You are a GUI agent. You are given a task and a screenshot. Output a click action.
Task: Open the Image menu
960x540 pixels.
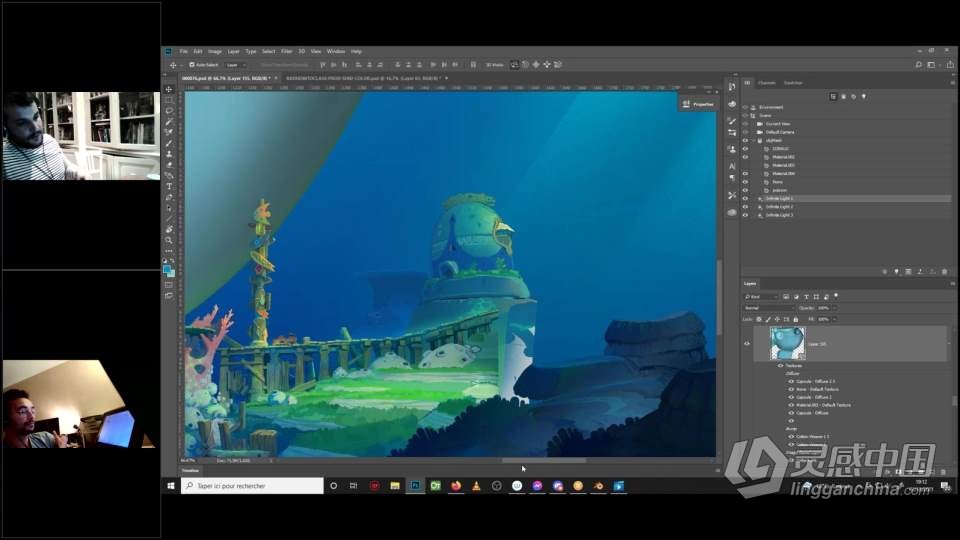tap(215, 51)
